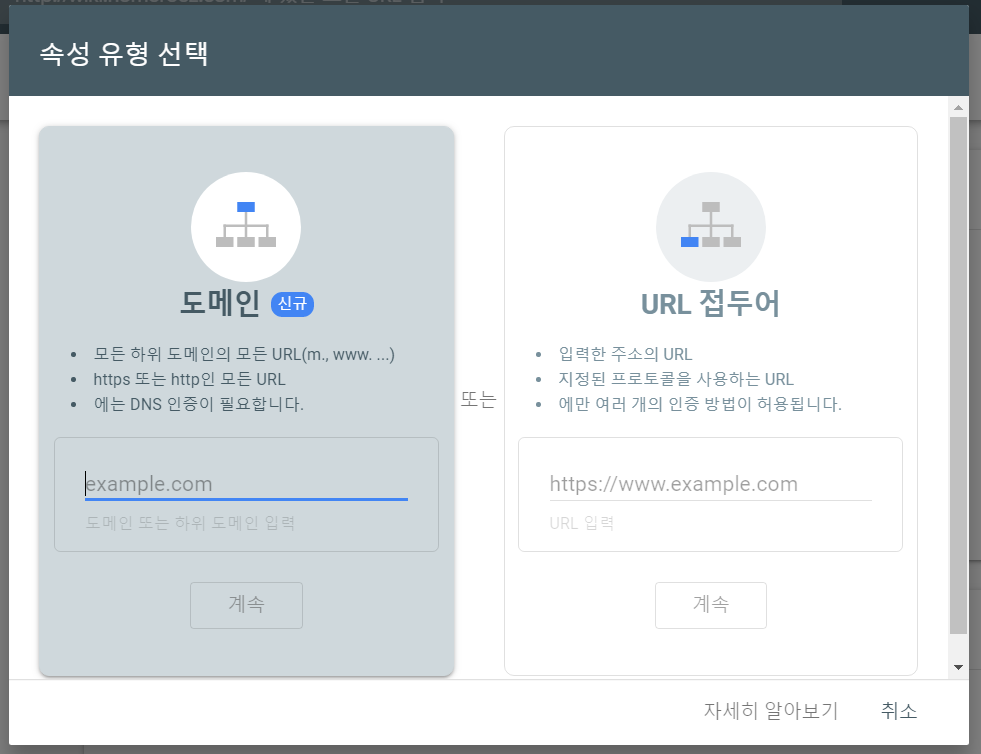This screenshot has width=981, height=754.
Task: Click the Domain property network icon
Action: click(246, 226)
